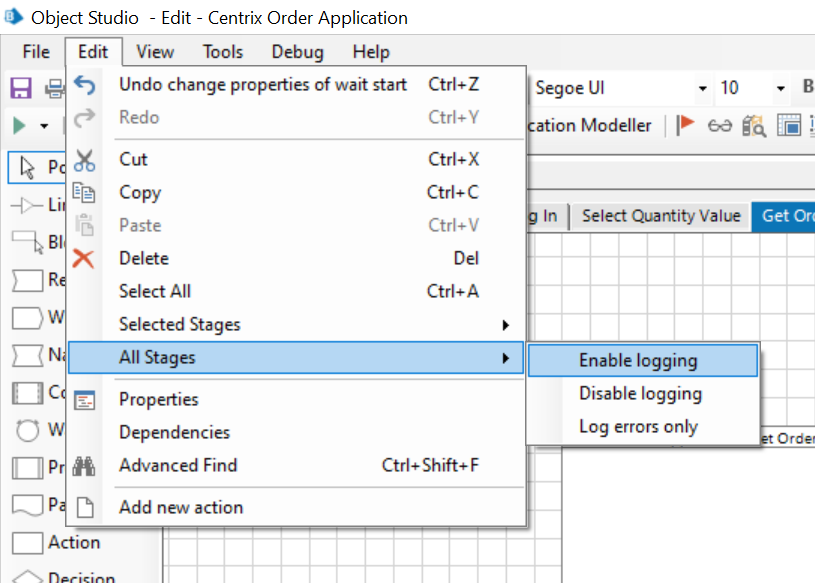Open the Run button dropdown arrow
Image resolution: width=815 pixels, height=583 pixels.
click(x=44, y=126)
